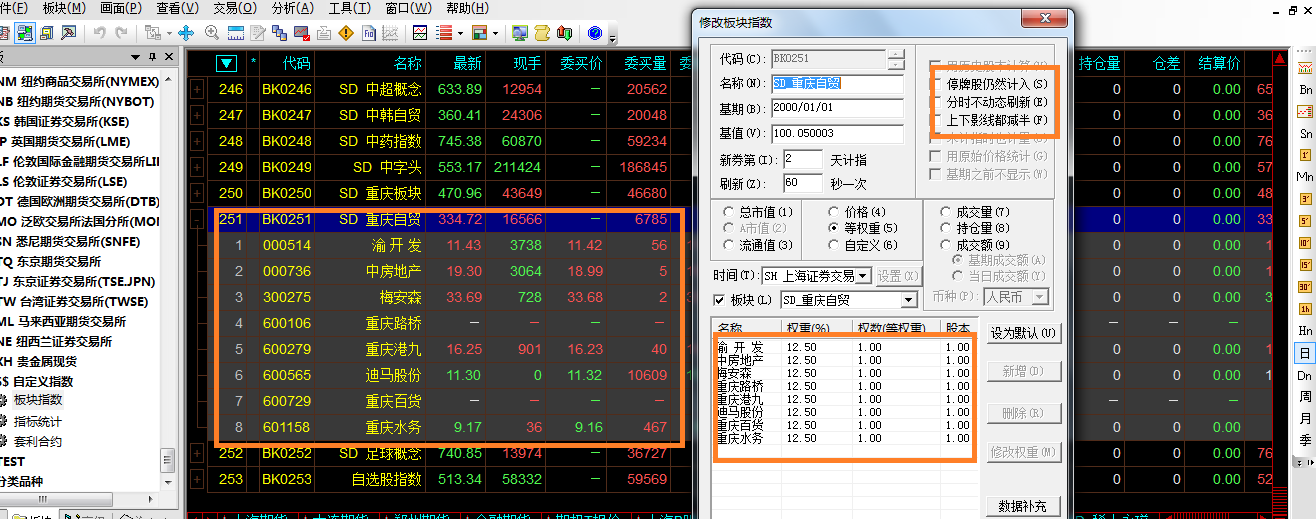Click the magnifier zoom-in toolbar icon
The image size is (1316, 519).
(x=212, y=33)
